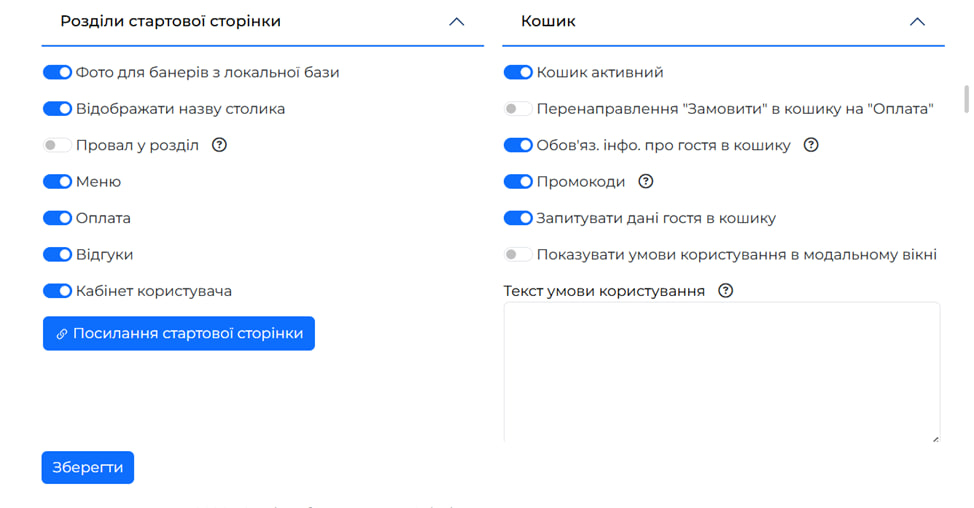Turn off "Кабінет користувача" switch
This screenshot has width=974, height=508.
[58, 291]
